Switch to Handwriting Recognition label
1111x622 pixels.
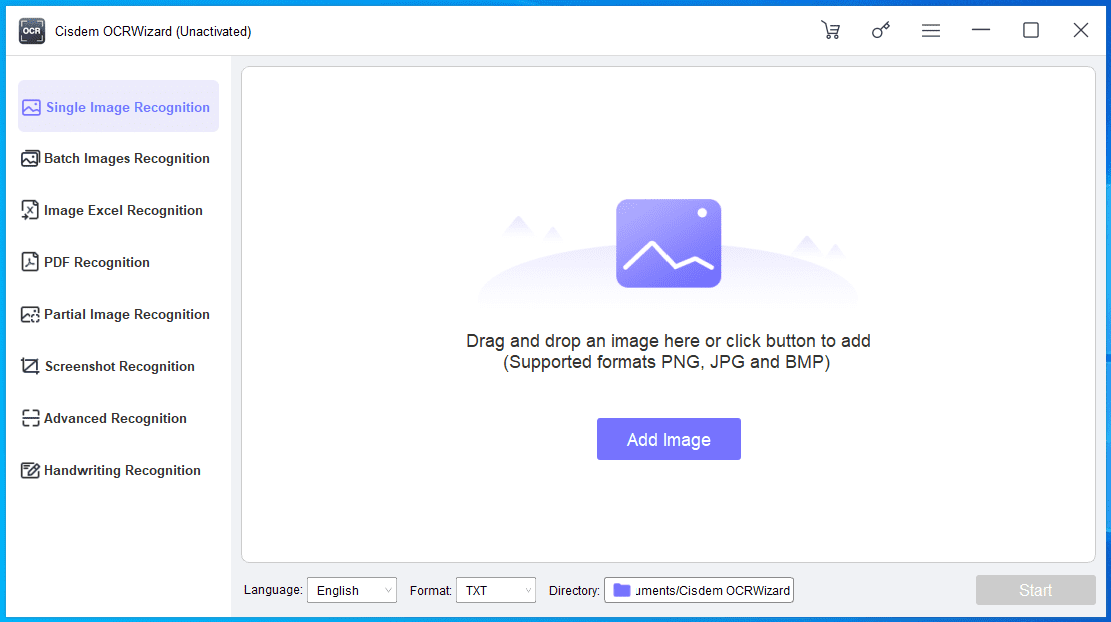tap(123, 470)
